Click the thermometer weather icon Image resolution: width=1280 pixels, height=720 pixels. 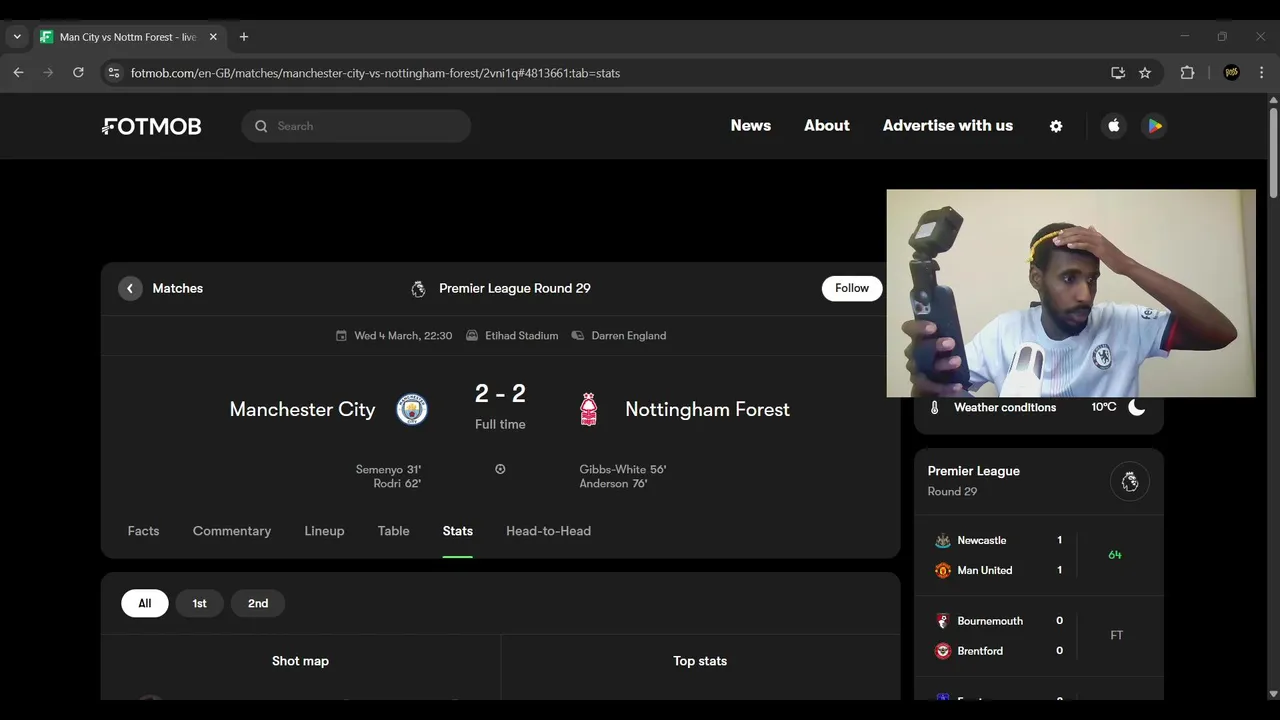point(935,408)
